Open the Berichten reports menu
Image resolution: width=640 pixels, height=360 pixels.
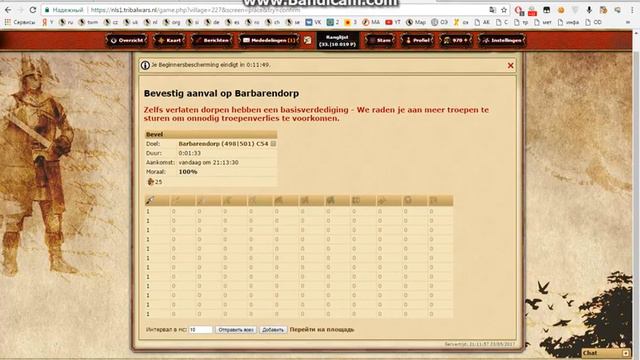click(211, 40)
